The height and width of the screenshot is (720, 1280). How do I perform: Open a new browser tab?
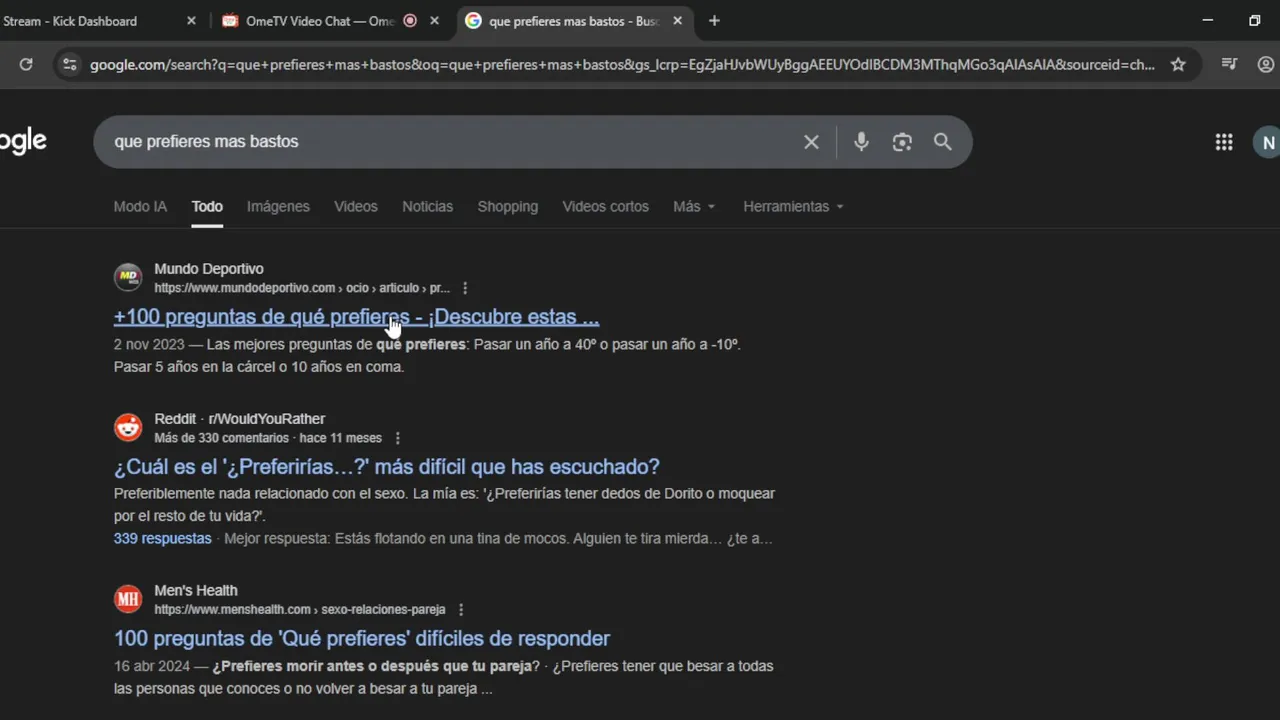tap(714, 21)
